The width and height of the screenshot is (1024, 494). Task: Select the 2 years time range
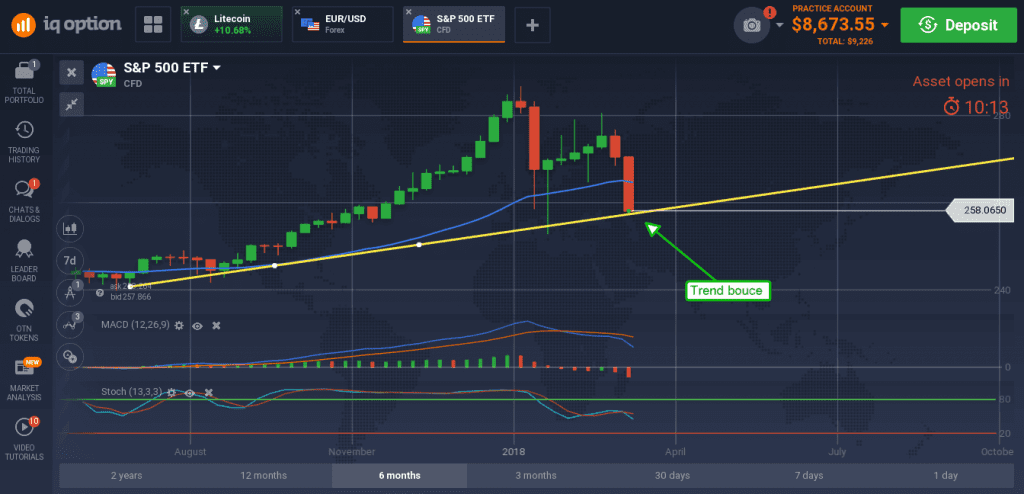127,475
